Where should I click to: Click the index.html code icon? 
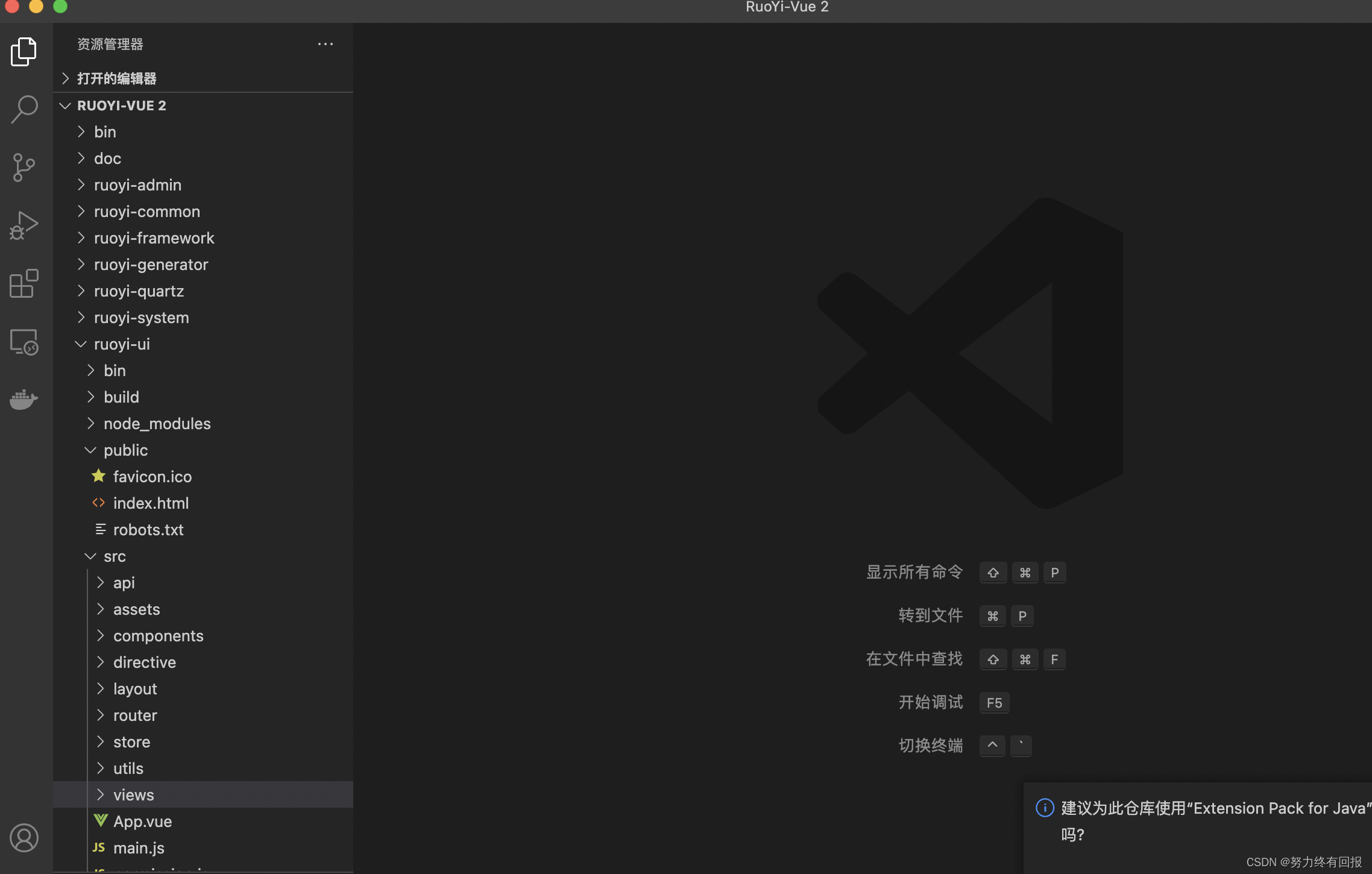click(99, 503)
